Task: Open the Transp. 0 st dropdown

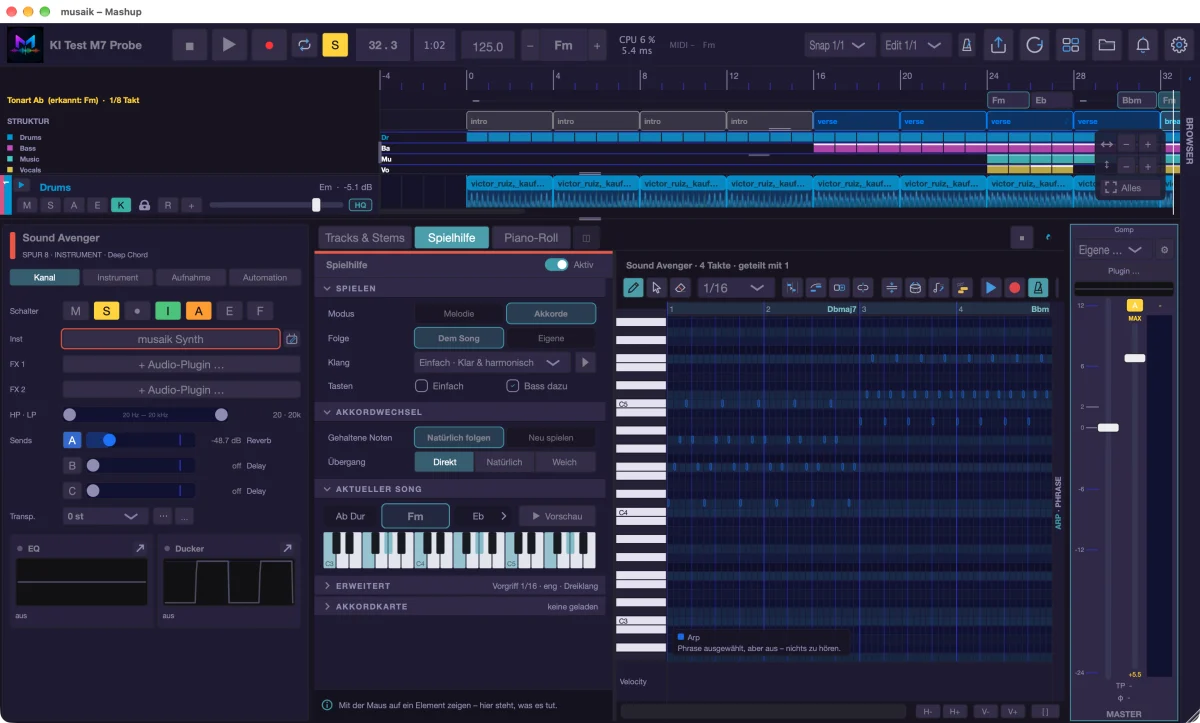Action: tap(105, 516)
